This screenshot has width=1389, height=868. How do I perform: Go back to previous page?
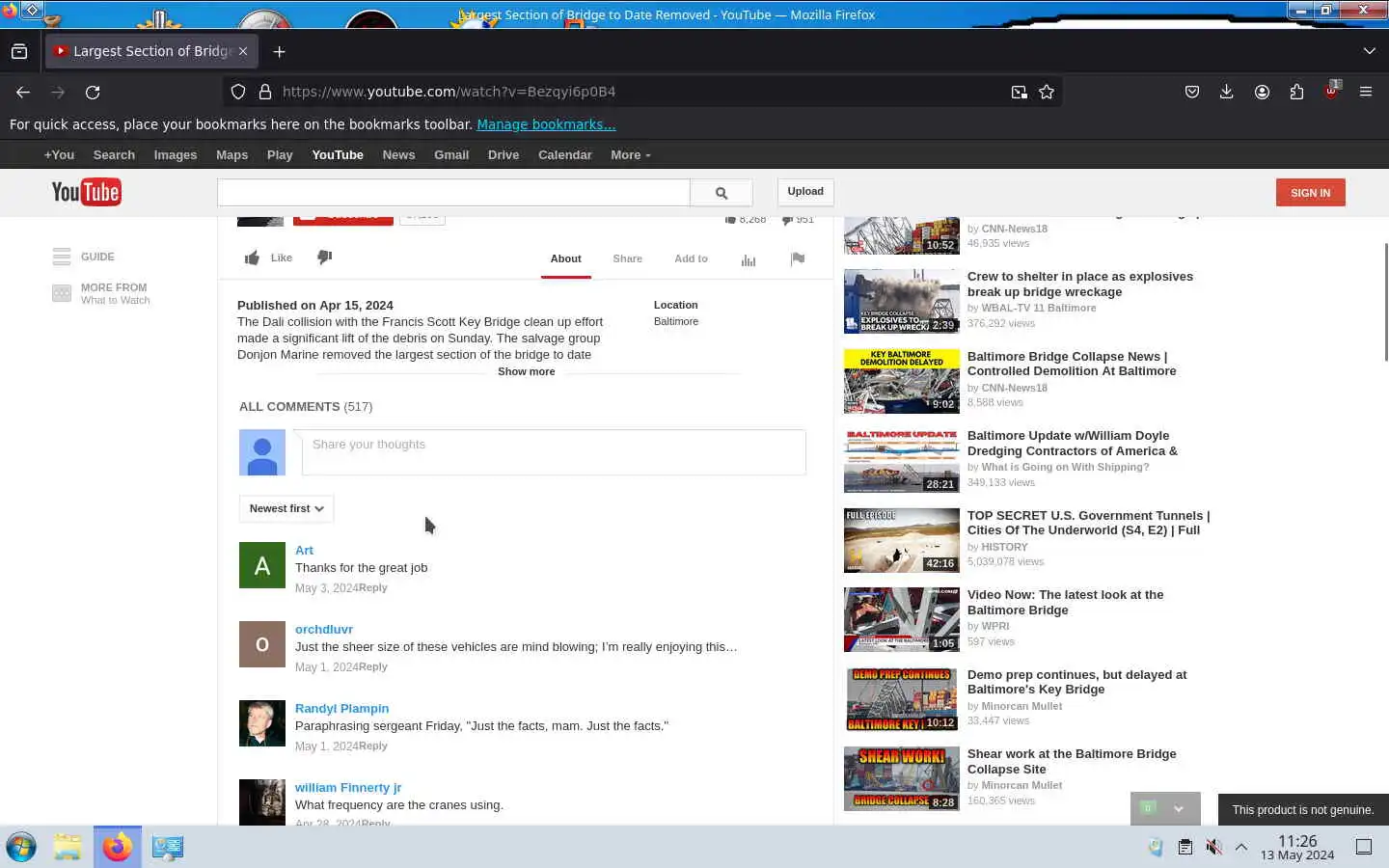[23, 93]
